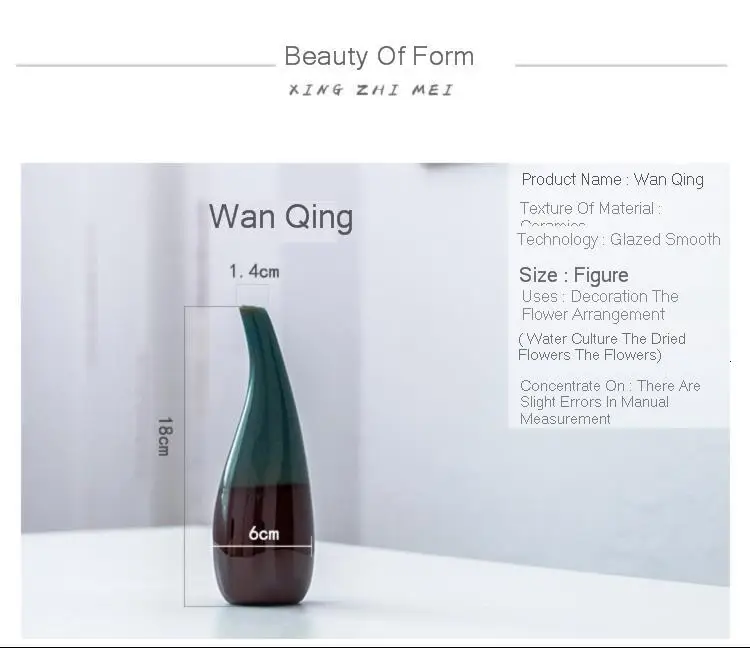Select the 6cm base width label
The height and width of the screenshot is (648, 750).
click(x=264, y=533)
